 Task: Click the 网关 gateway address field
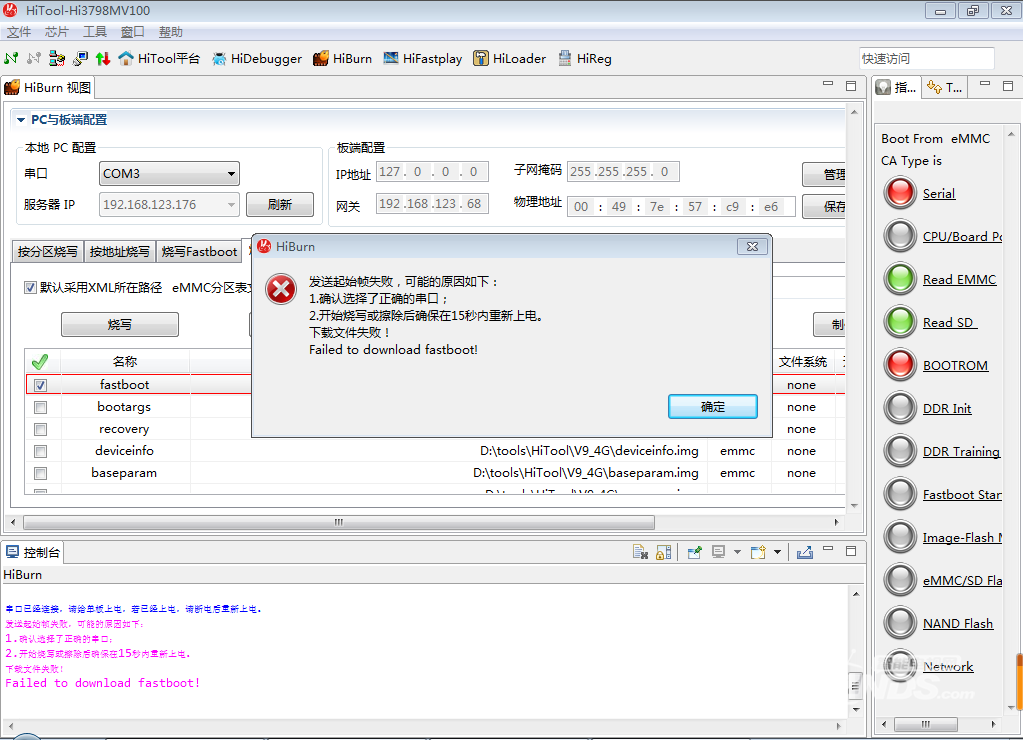click(x=432, y=204)
